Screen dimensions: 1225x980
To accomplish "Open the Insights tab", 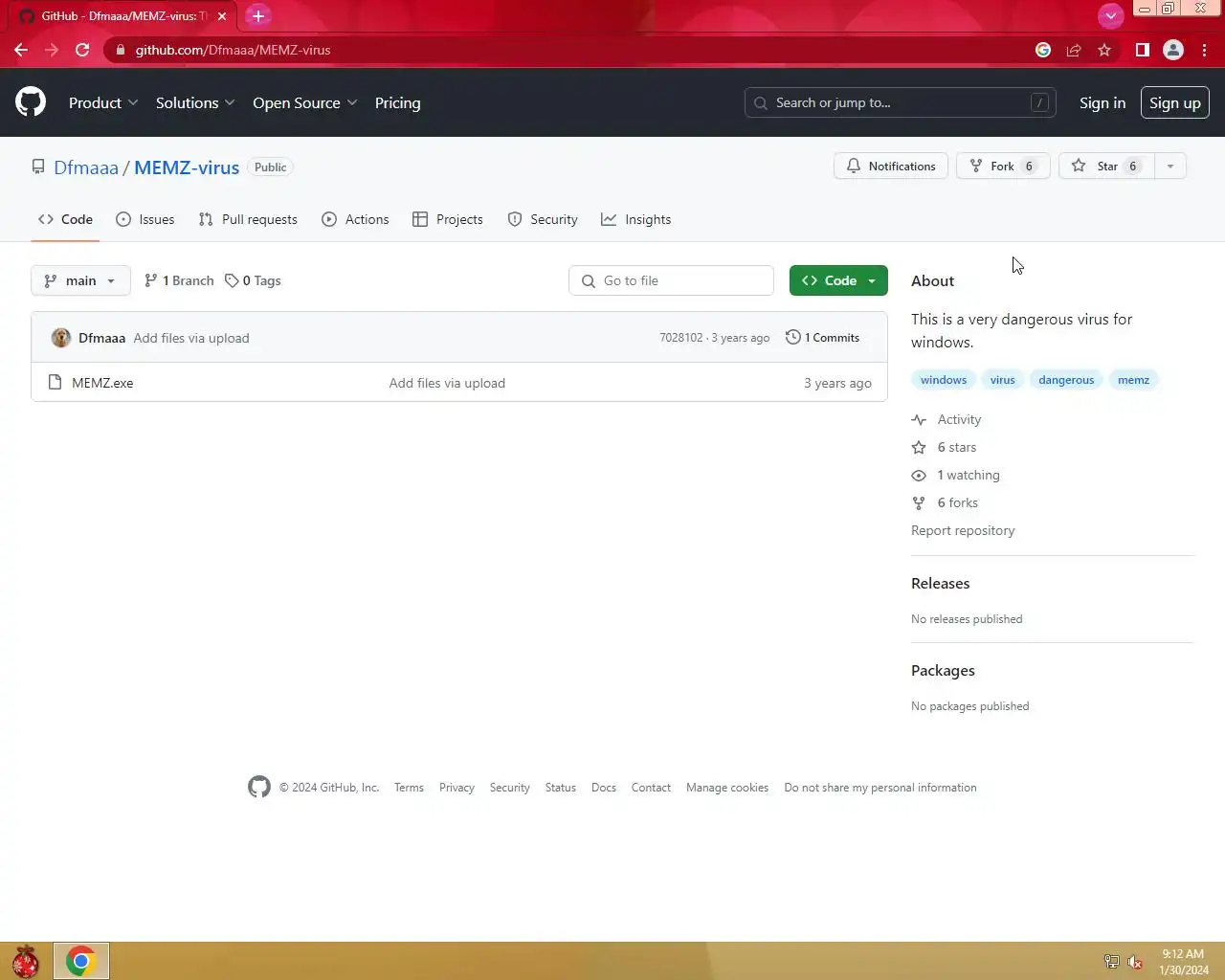I will click(636, 219).
